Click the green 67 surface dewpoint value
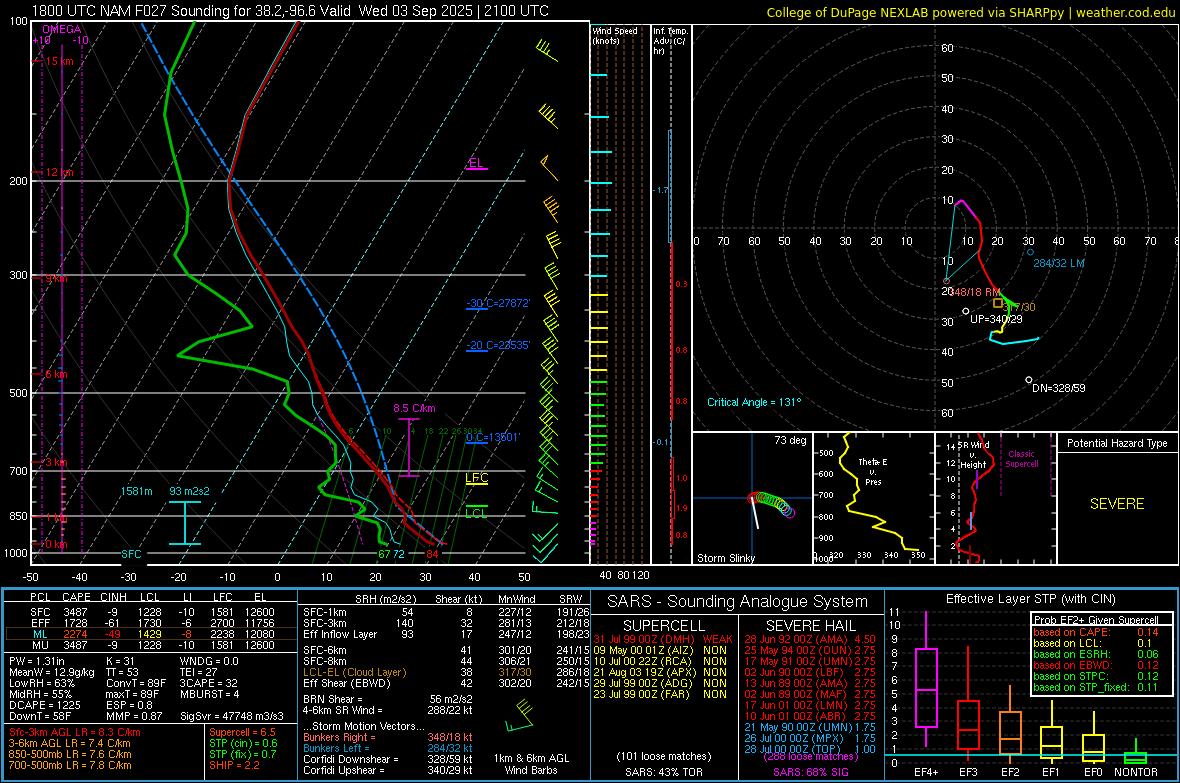The width and height of the screenshot is (1180, 783). pyautogui.click(x=384, y=554)
